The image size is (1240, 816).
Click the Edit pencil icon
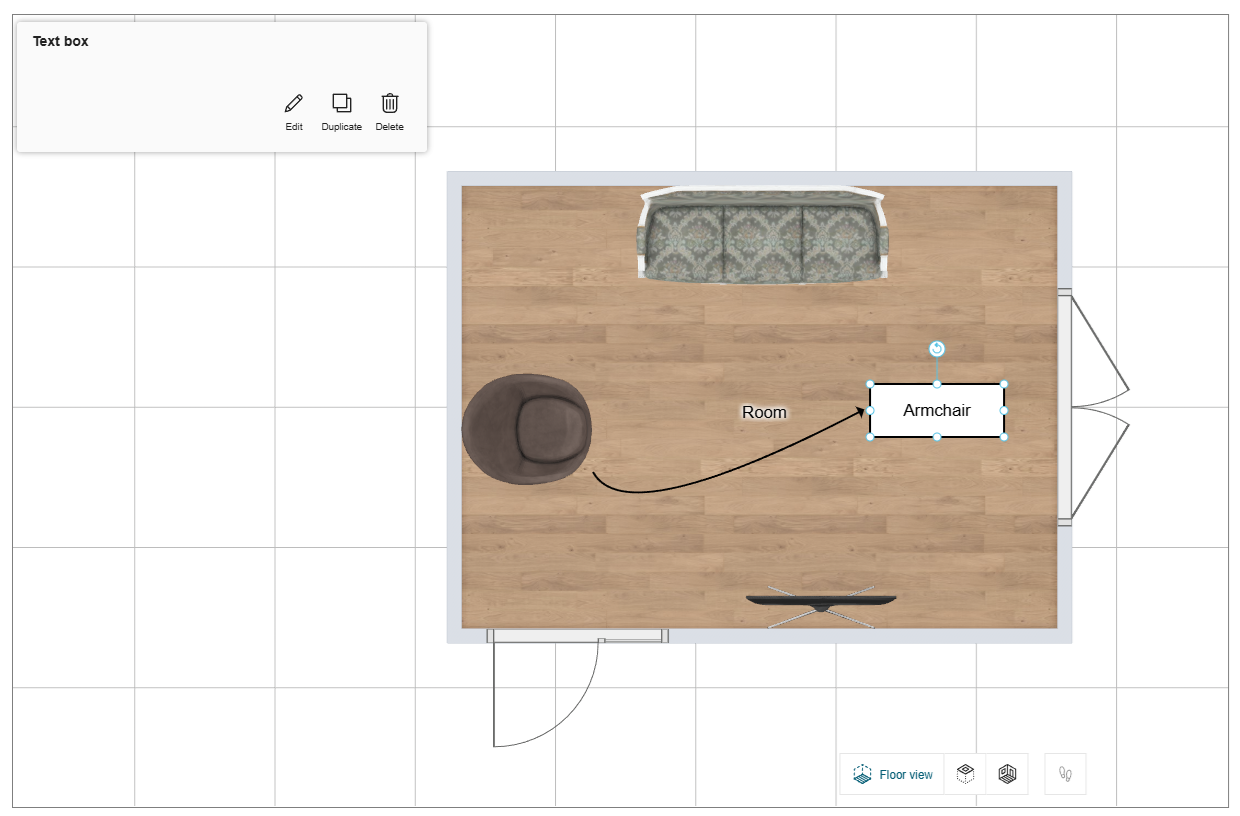point(293,103)
